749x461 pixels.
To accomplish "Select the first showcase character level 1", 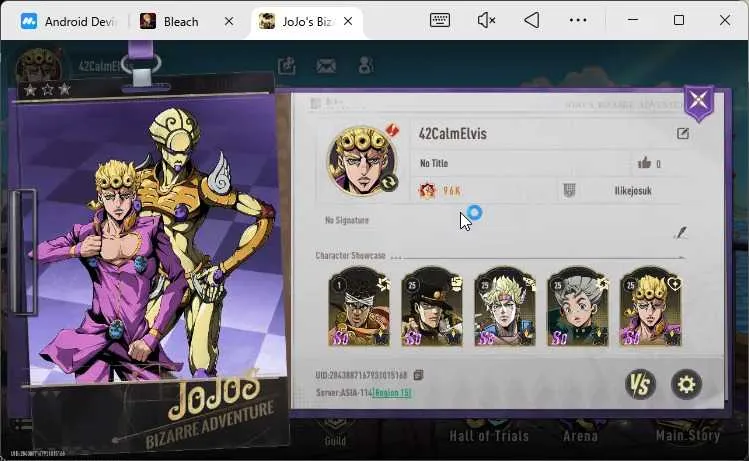I will (359, 306).
